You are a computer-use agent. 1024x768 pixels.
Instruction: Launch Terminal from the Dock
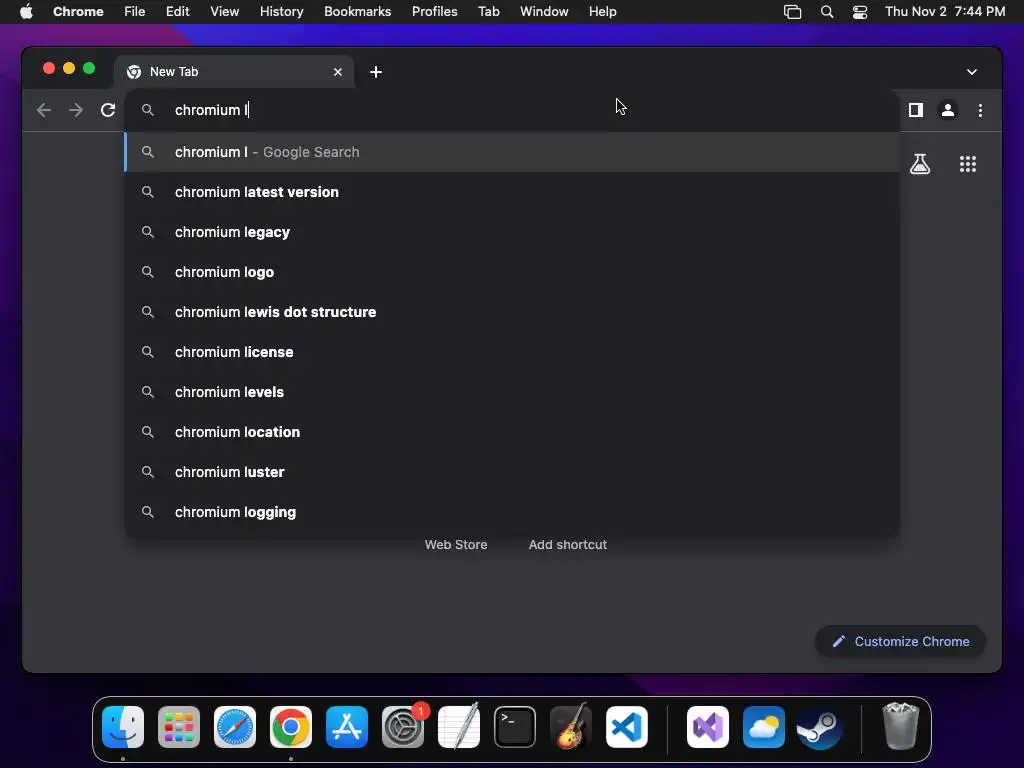click(515, 727)
